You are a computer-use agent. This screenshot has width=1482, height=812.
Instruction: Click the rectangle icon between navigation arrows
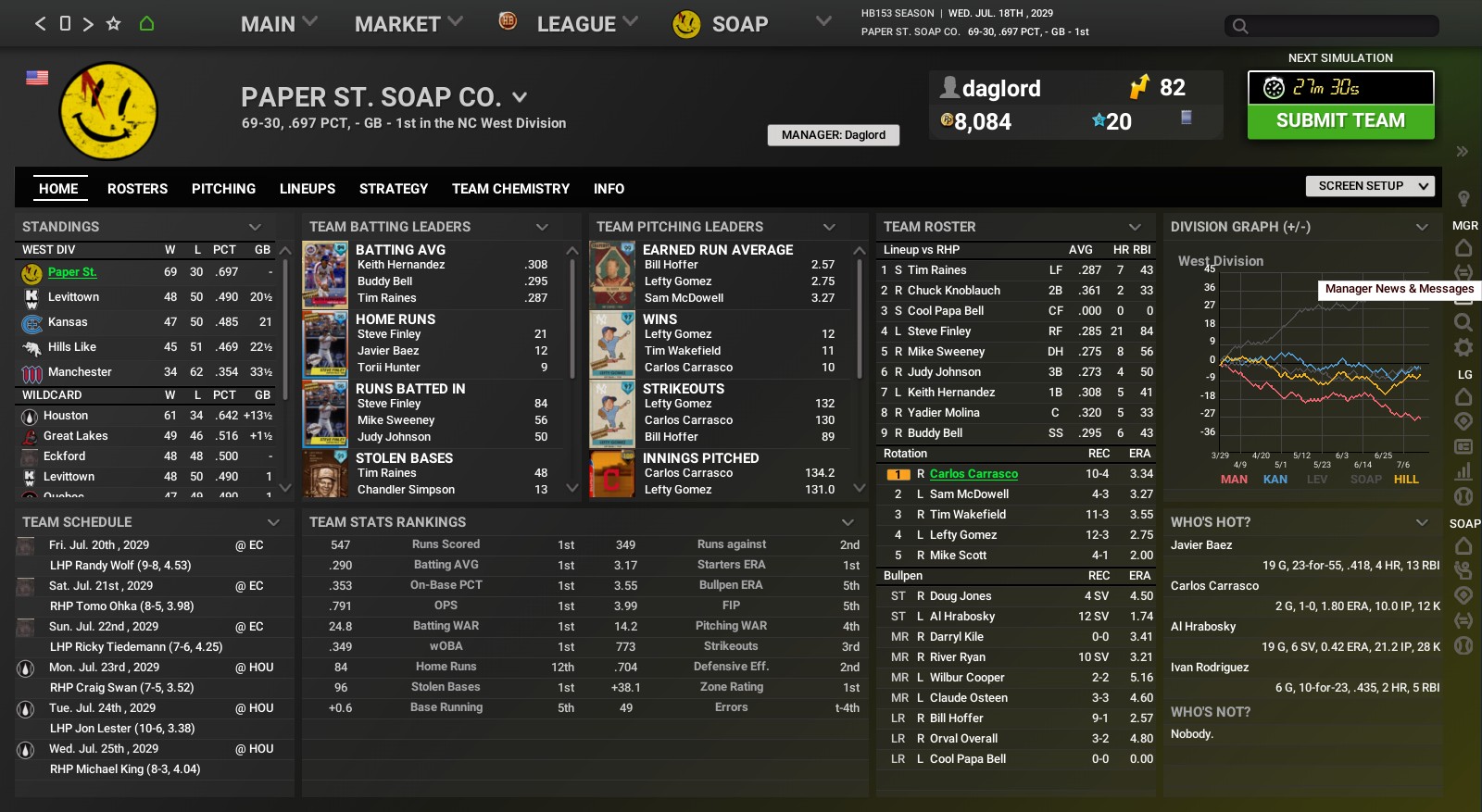[65, 23]
